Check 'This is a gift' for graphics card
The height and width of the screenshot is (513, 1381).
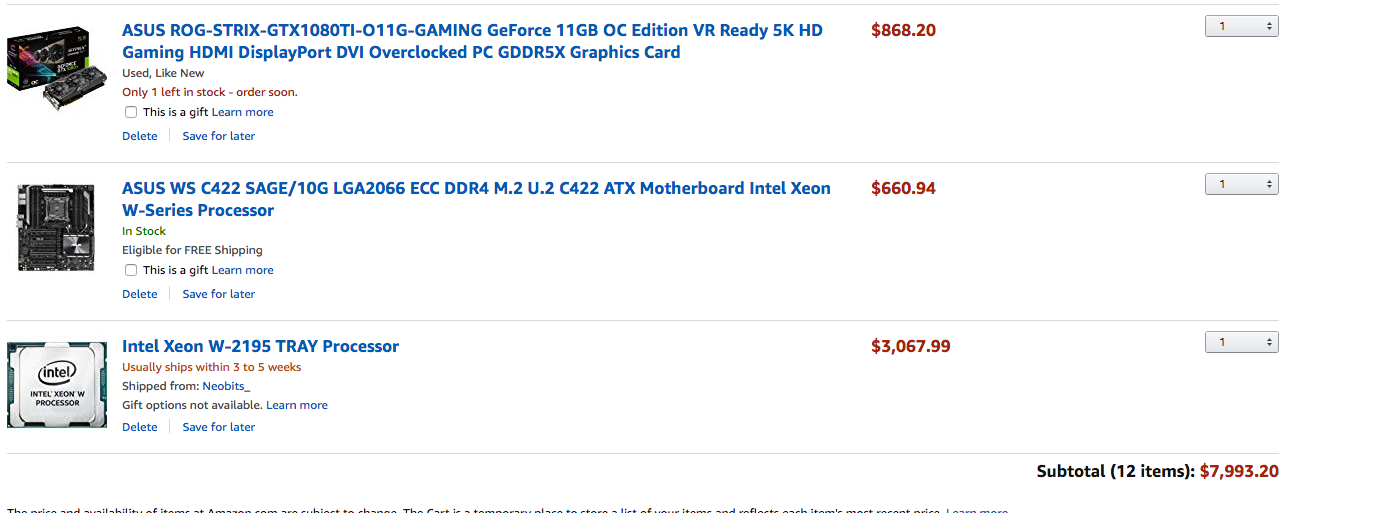[131, 112]
